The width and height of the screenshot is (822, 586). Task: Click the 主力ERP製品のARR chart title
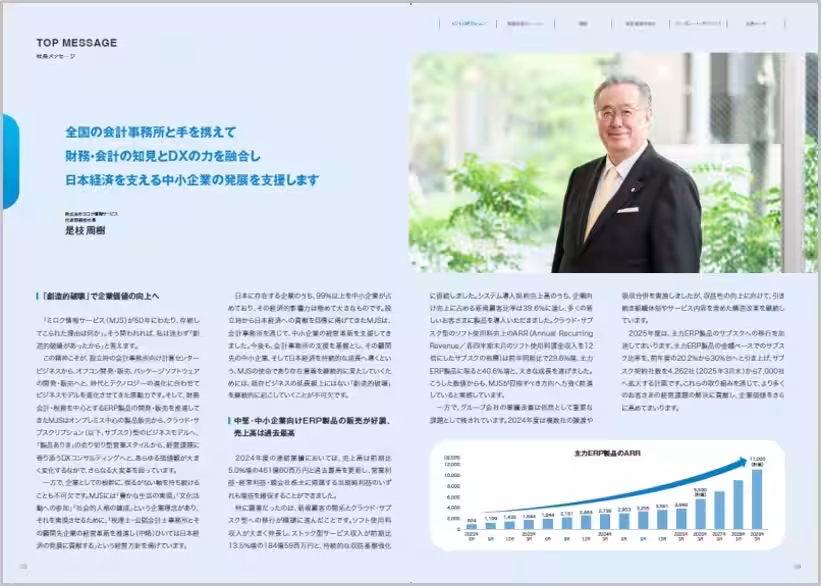tap(606, 453)
